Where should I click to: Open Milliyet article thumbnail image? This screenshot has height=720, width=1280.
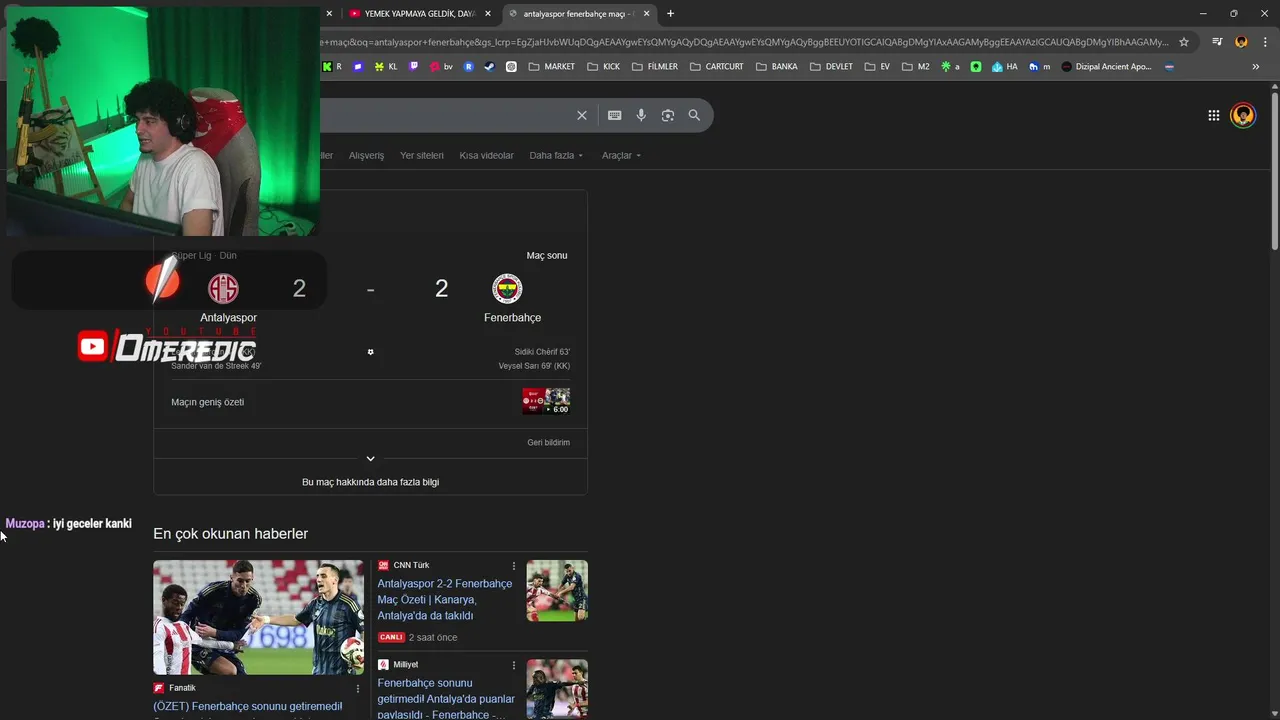point(557,689)
